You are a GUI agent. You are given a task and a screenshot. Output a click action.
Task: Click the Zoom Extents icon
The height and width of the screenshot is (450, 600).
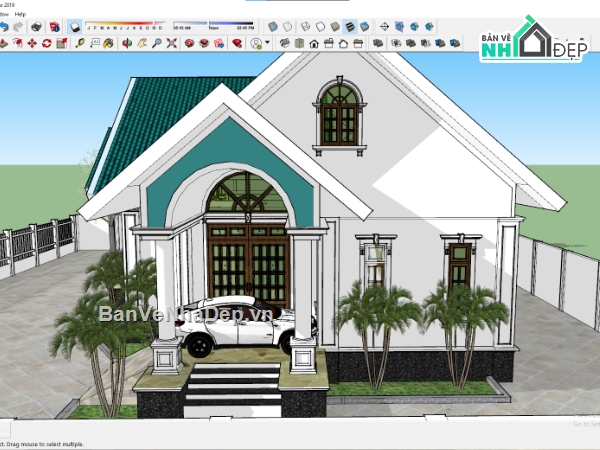click(172, 43)
